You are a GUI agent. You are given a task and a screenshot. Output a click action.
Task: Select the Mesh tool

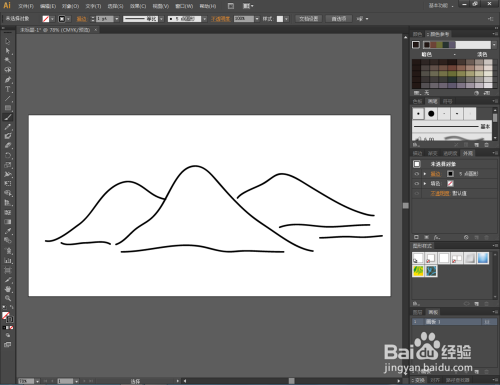click(x=8, y=212)
